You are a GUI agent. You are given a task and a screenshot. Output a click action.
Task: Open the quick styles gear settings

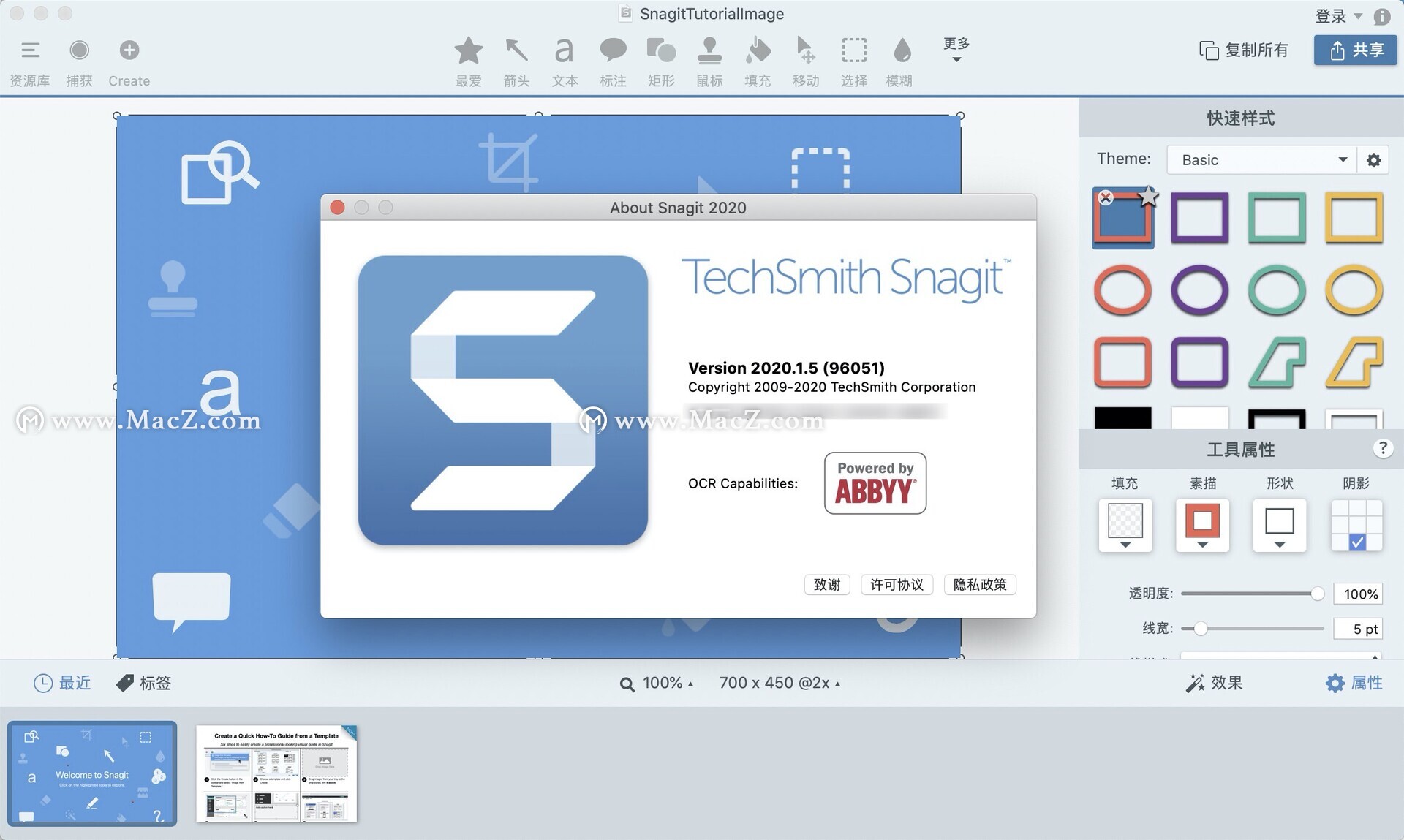pos(1373,159)
